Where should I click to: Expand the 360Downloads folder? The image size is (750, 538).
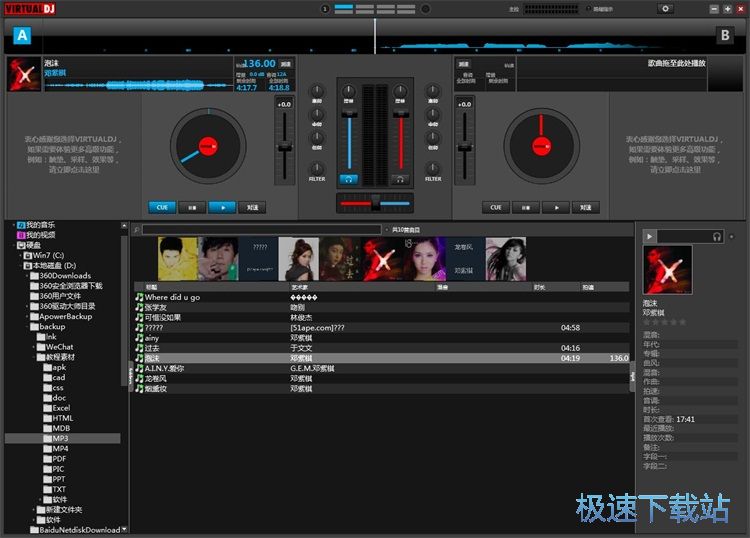27,276
